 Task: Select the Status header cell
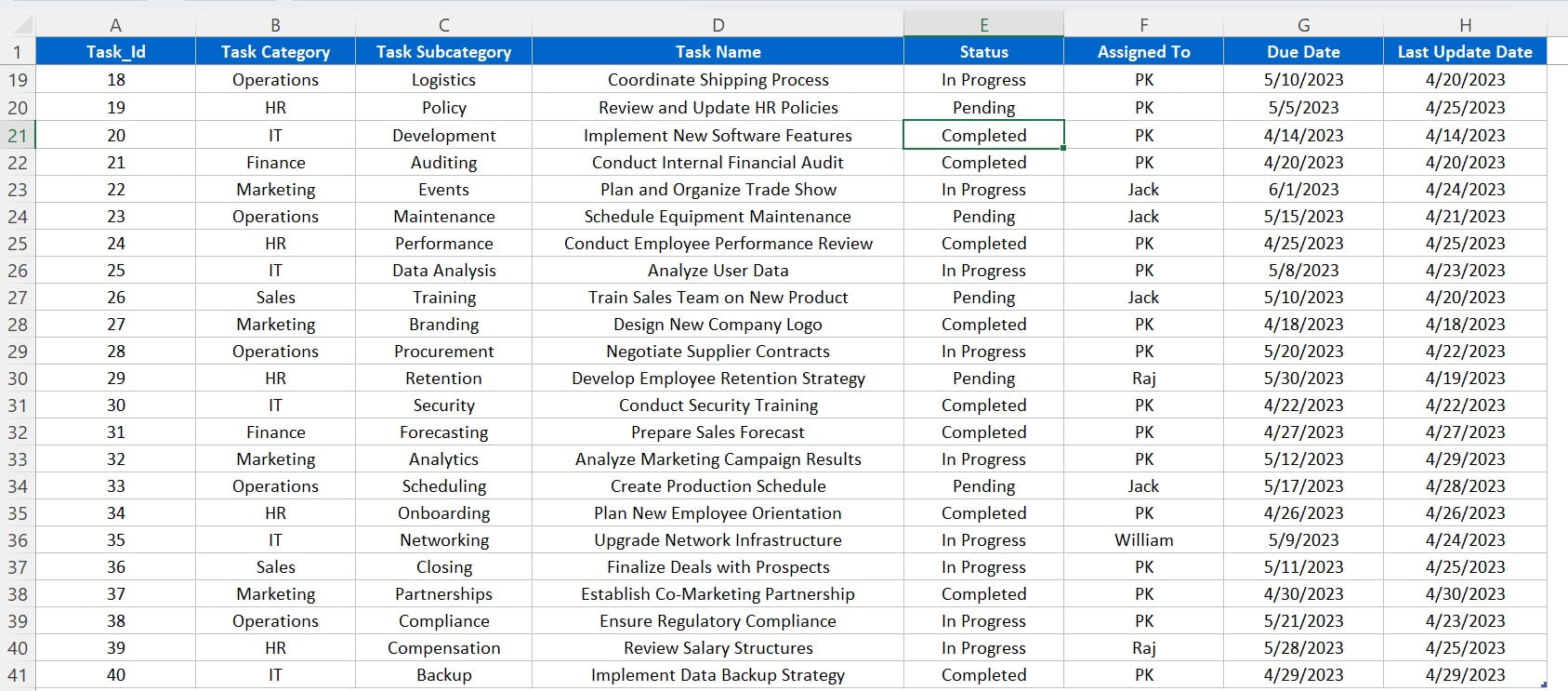click(983, 52)
